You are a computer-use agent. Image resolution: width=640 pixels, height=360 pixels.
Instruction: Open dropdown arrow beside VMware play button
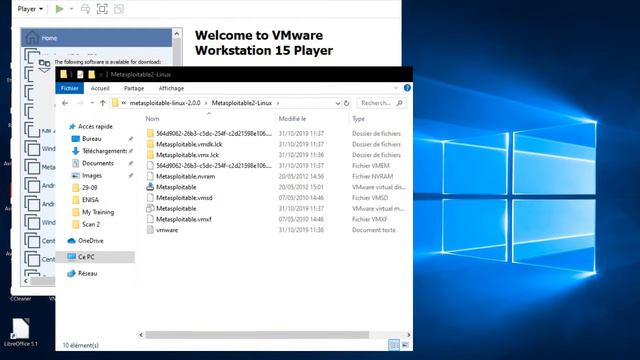(71, 9)
